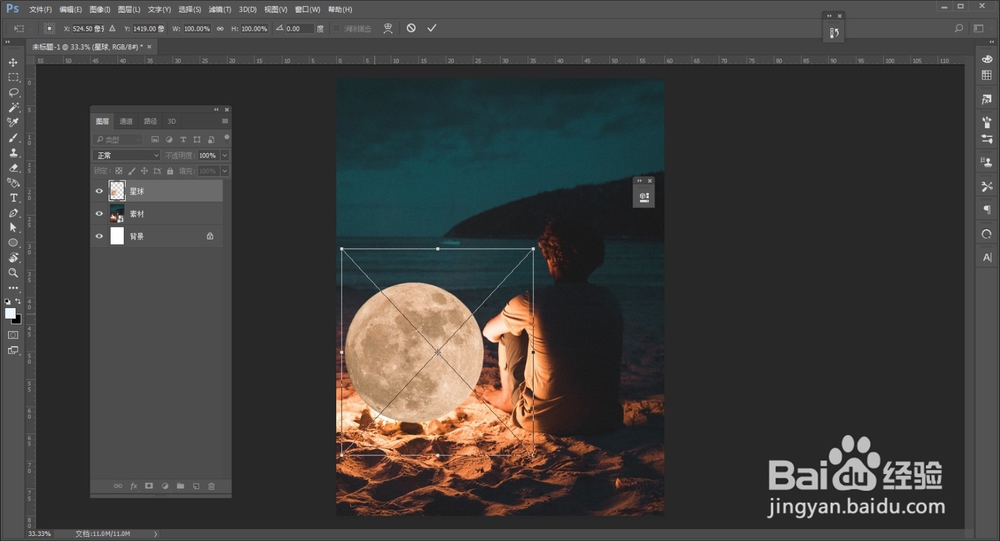Create new adjustment layer icon
The height and width of the screenshot is (541, 1000).
tap(165, 486)
